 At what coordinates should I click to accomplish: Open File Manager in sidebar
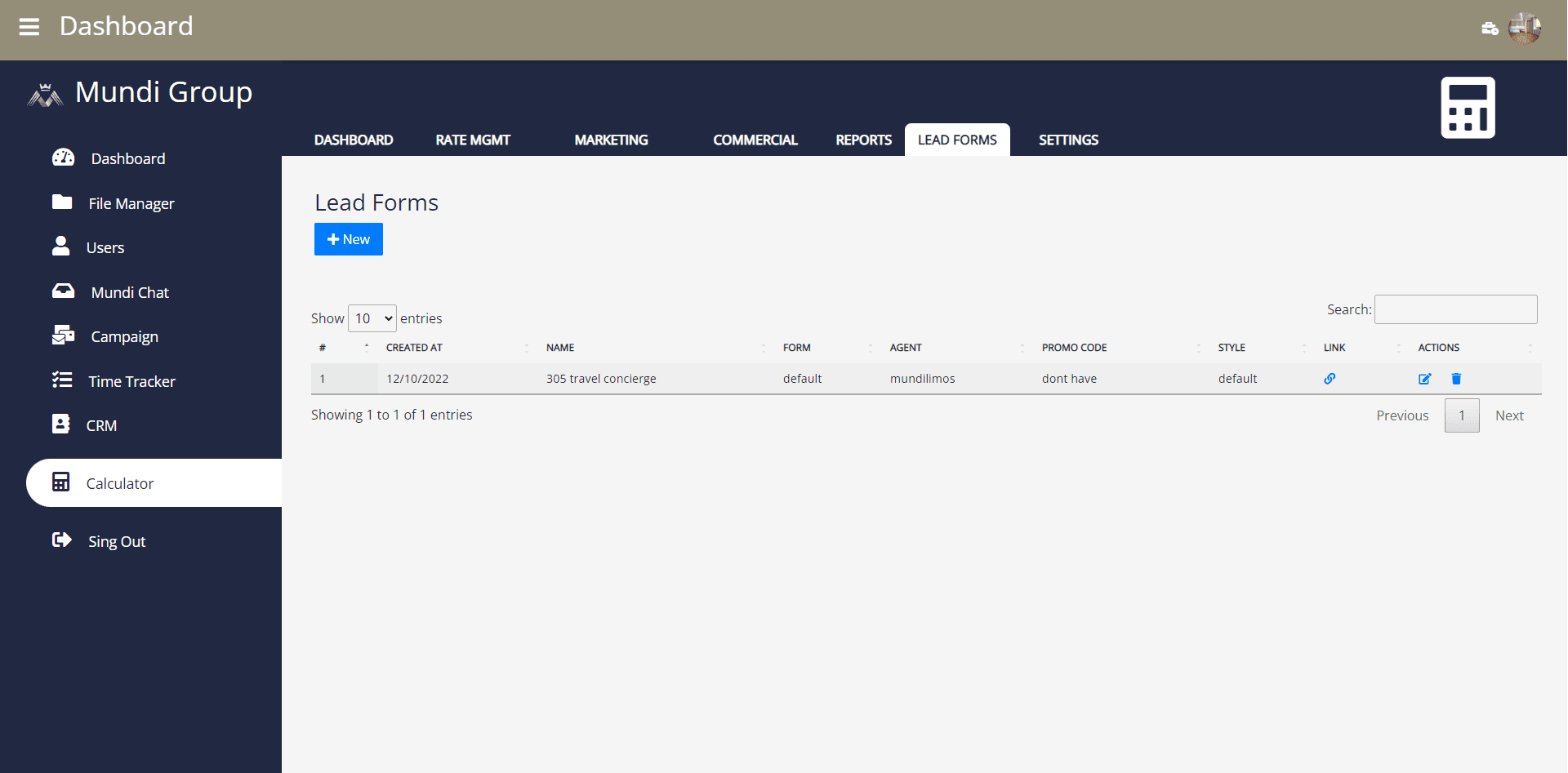(131, 203)
